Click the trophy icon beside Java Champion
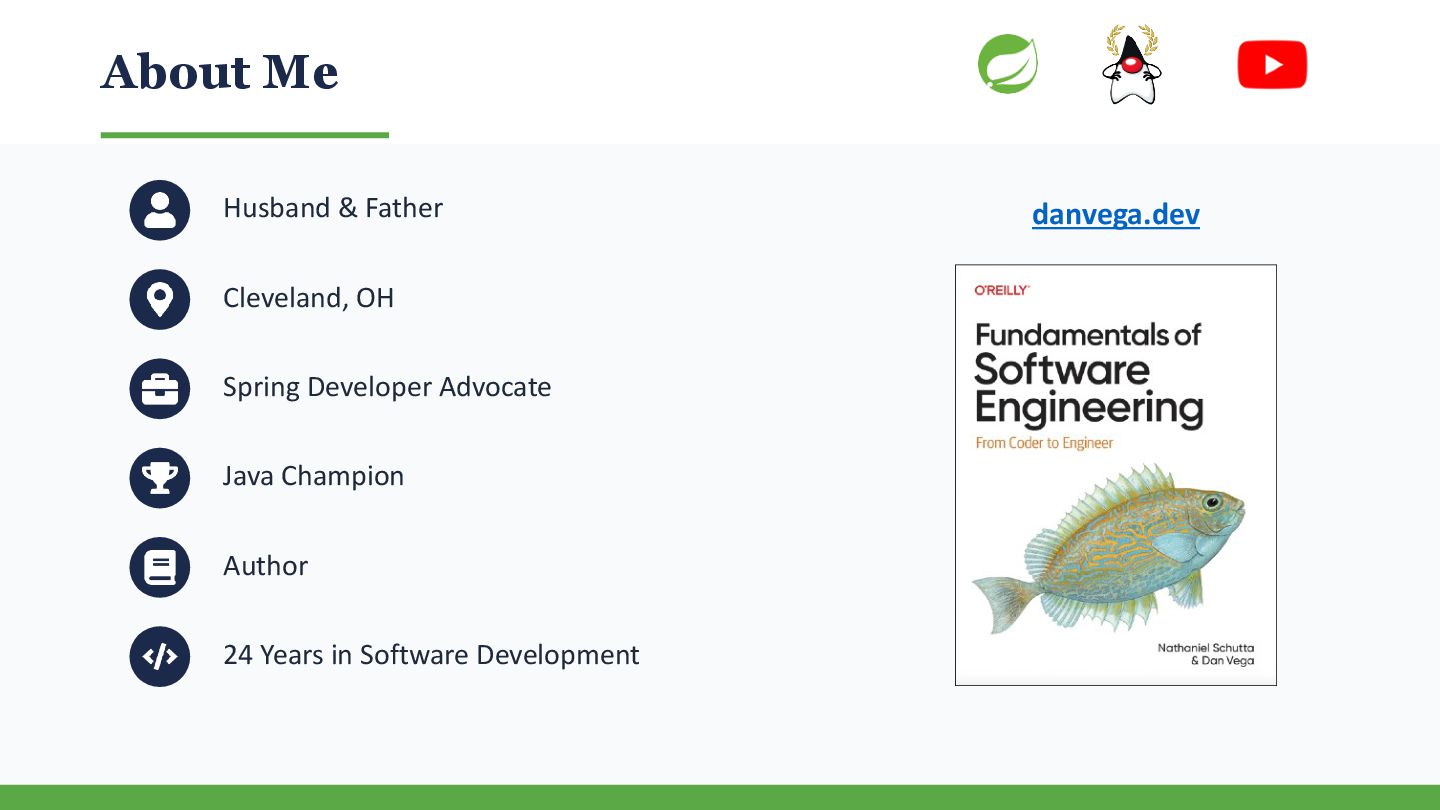Screen dimensions: 1440x810 160,478
